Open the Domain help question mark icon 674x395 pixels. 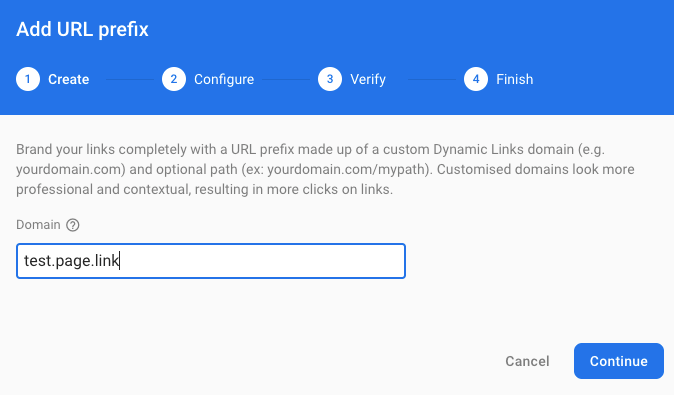(73, 225)
